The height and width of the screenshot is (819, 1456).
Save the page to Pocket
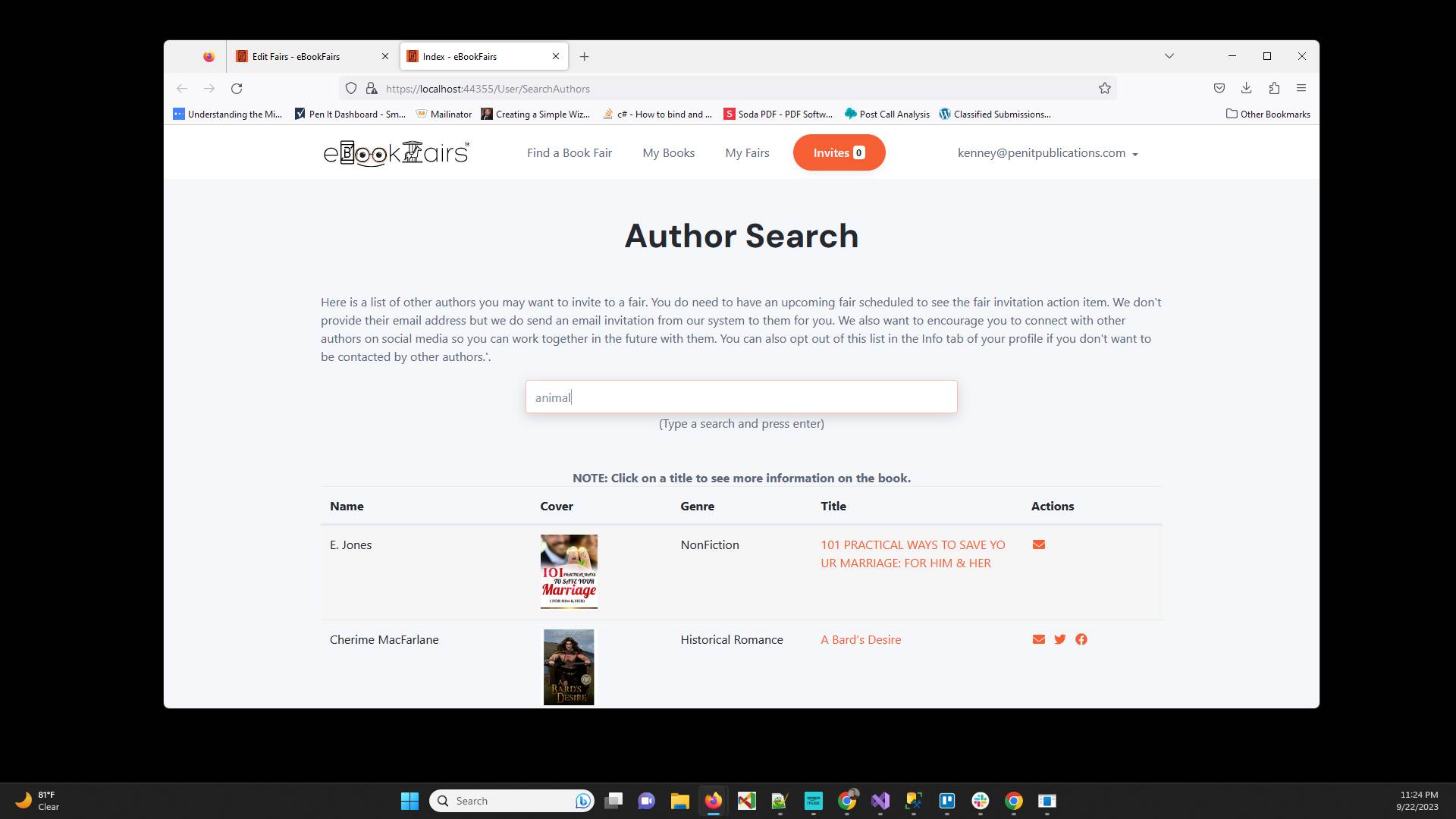1219,88
